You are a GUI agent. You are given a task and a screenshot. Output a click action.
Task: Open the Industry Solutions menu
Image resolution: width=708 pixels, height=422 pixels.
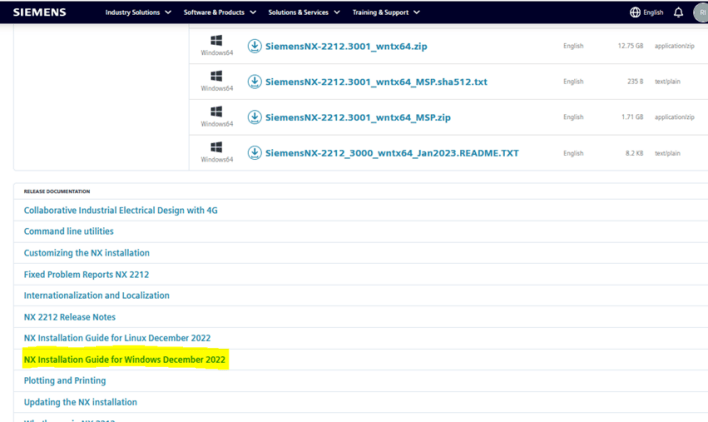coord(132,12)
